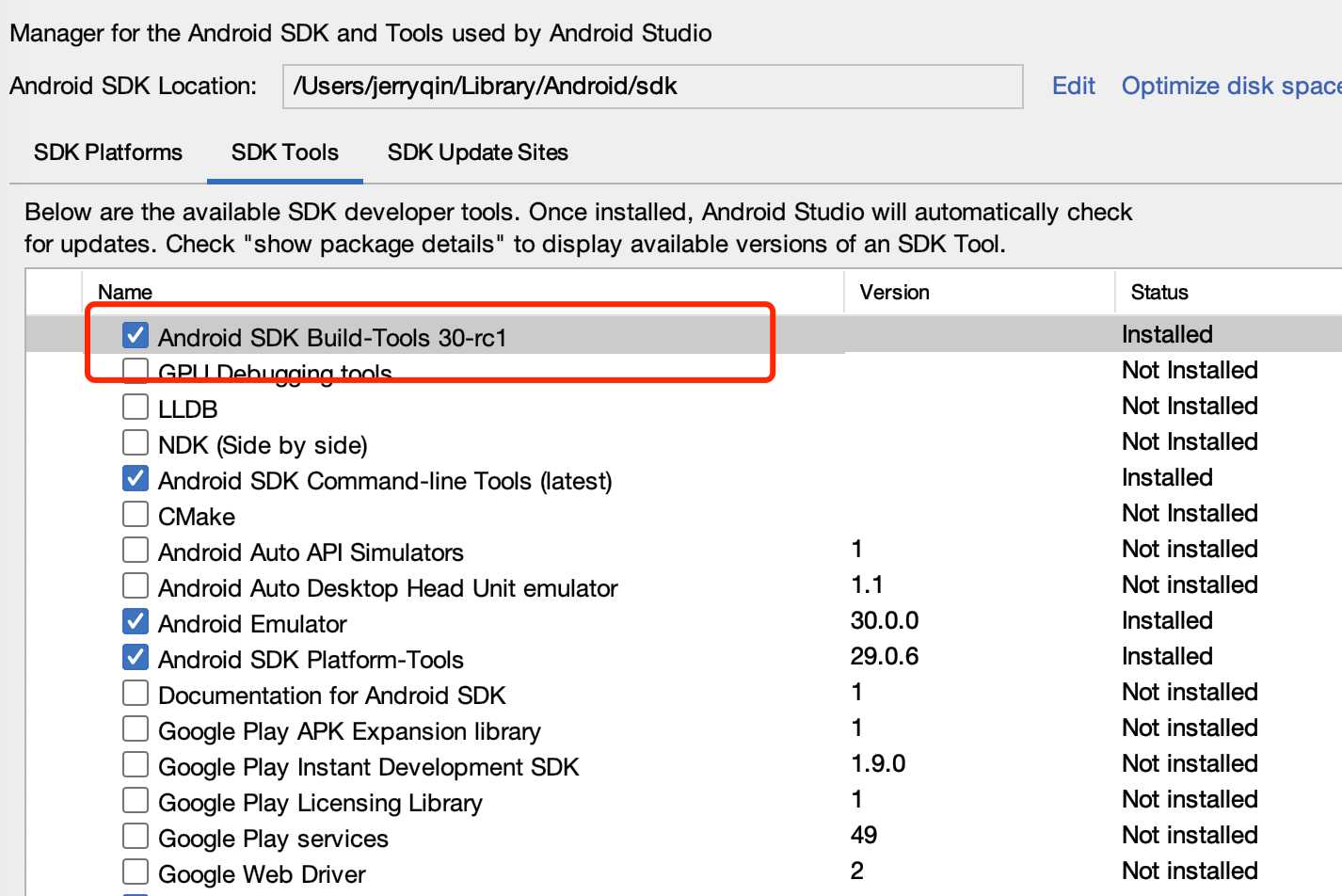Check Google Play Licensing Library checkbox
Viewport: 1342px width, 896px height.
(136, 800)
